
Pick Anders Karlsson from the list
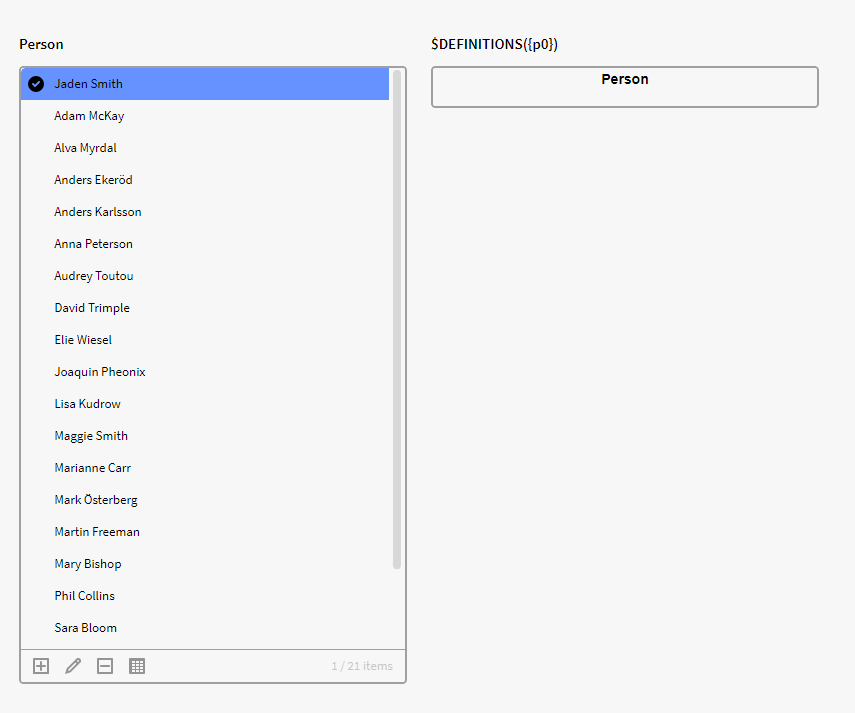pos(98,212)
